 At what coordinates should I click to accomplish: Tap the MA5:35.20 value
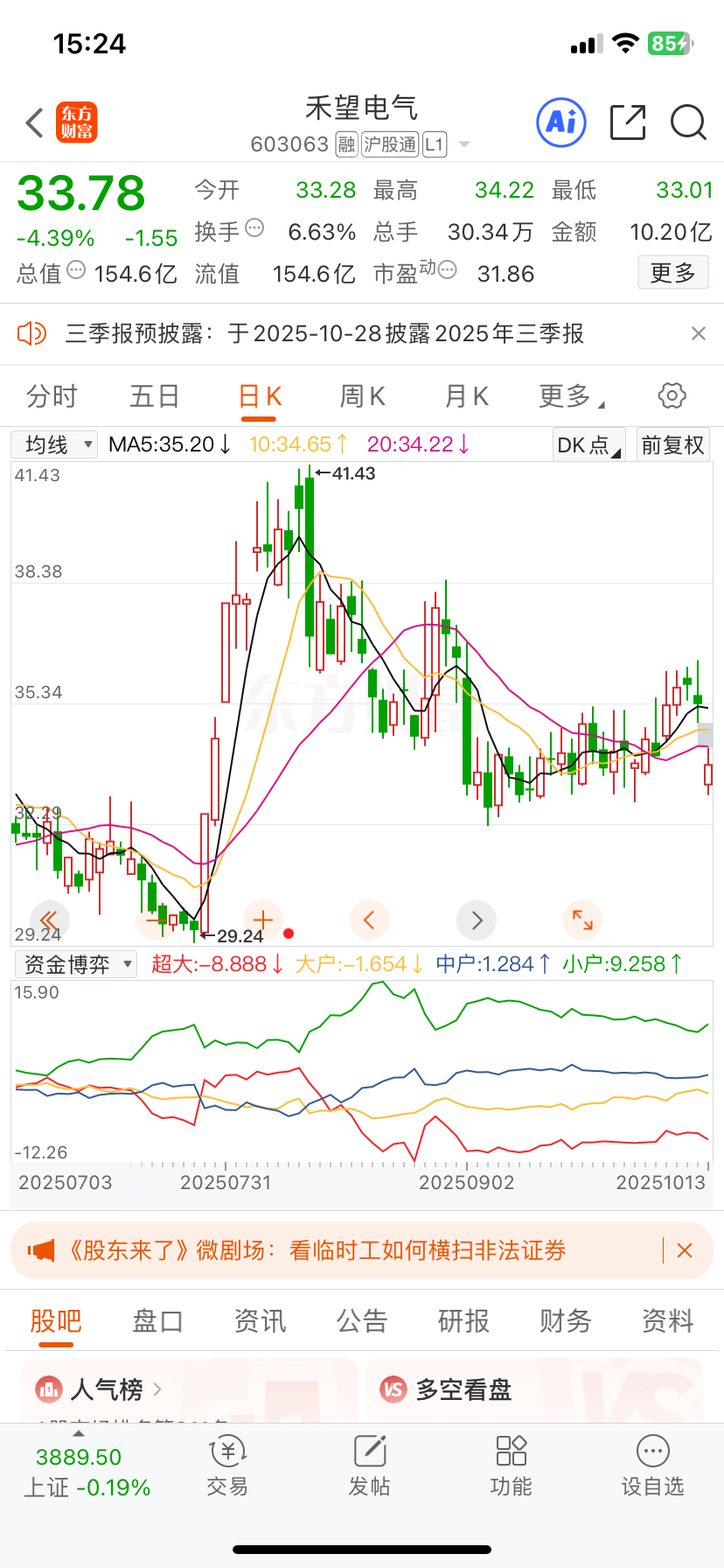(170, 444)
